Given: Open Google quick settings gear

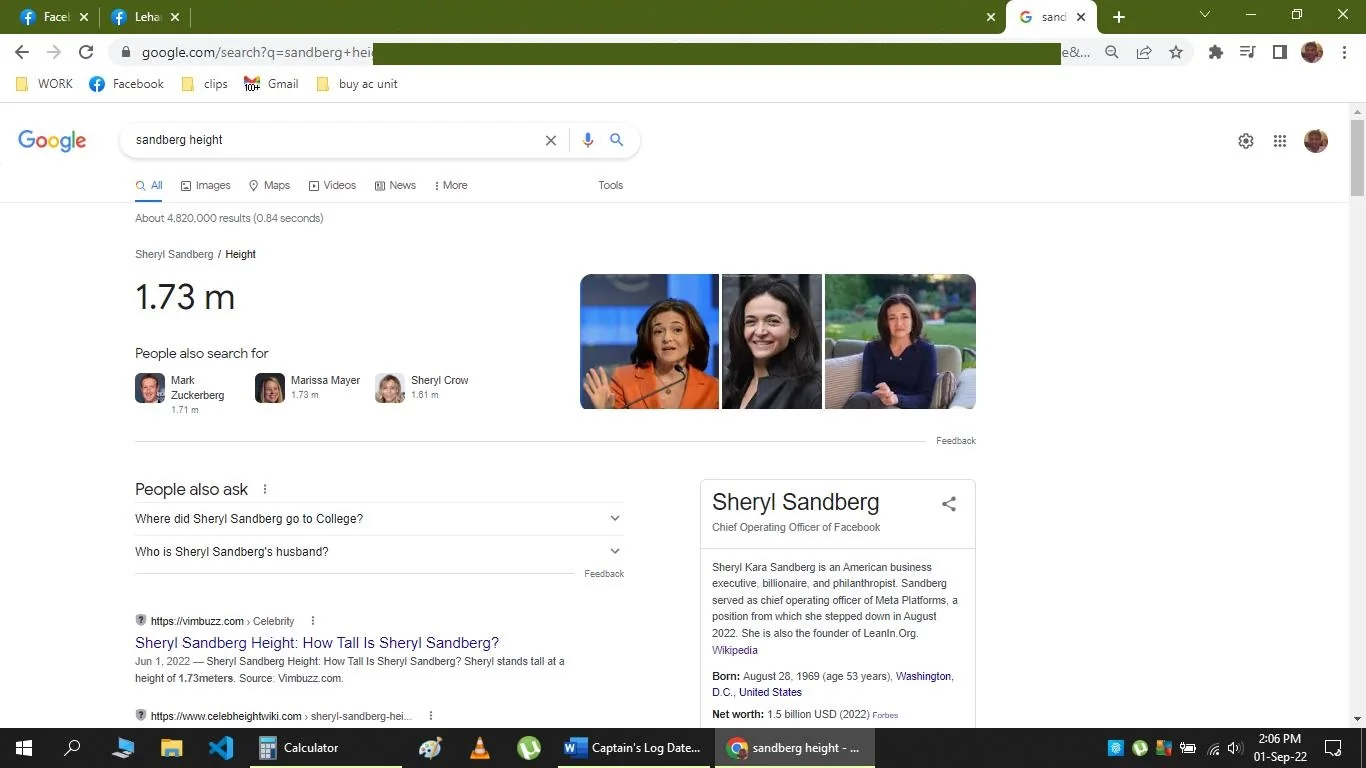Looking at the screenshot, I should (1246, 141).
